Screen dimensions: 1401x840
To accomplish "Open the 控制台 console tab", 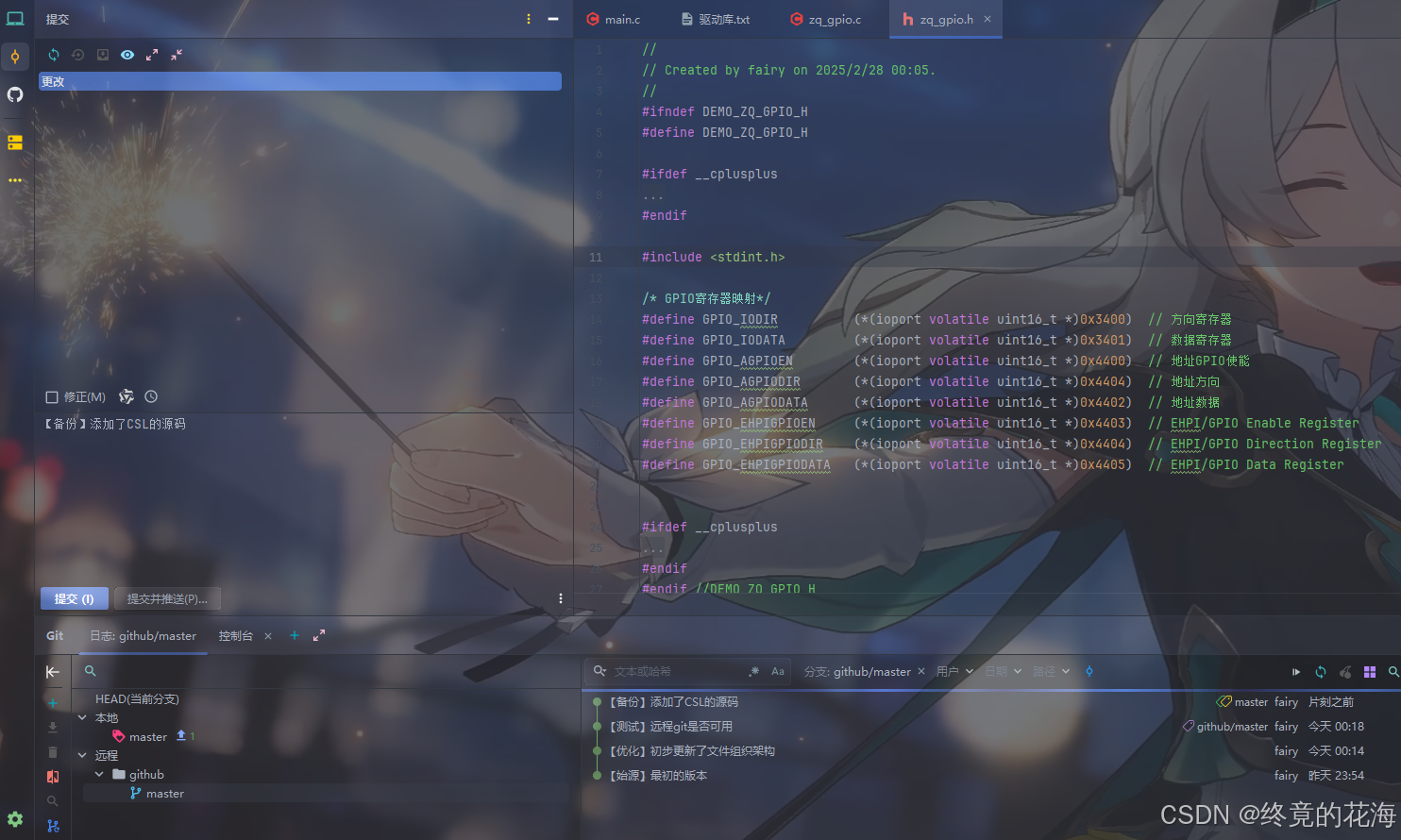I will click(236, 635).
